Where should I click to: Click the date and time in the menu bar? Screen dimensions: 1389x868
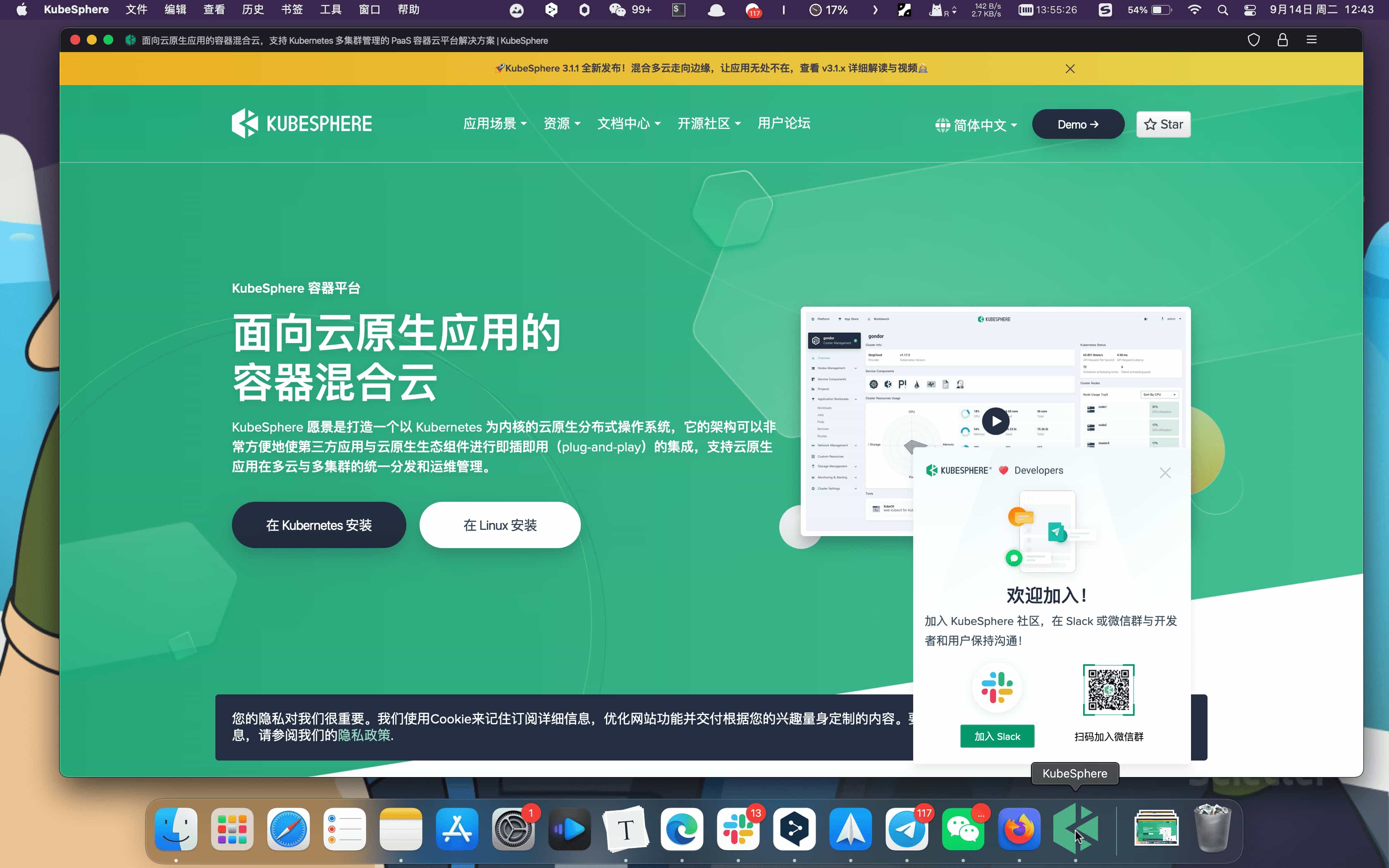click(x=1322, y=10)
